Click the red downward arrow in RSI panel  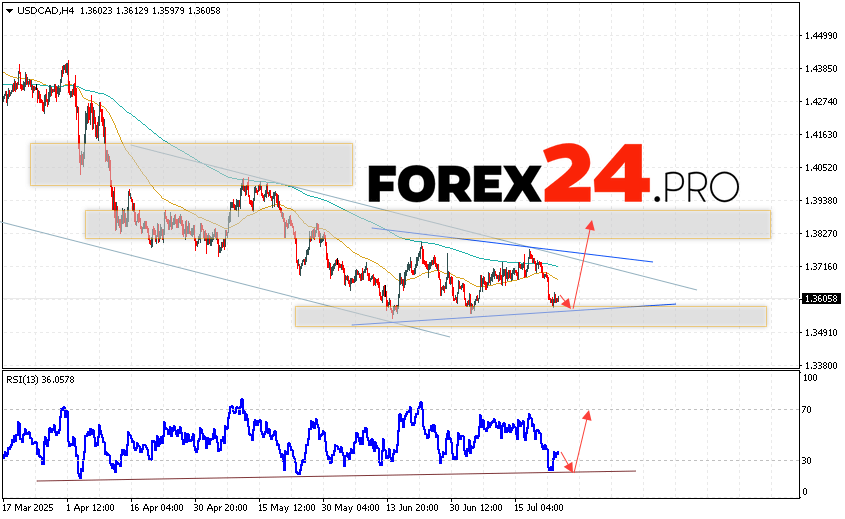click(x=567, y=462)
